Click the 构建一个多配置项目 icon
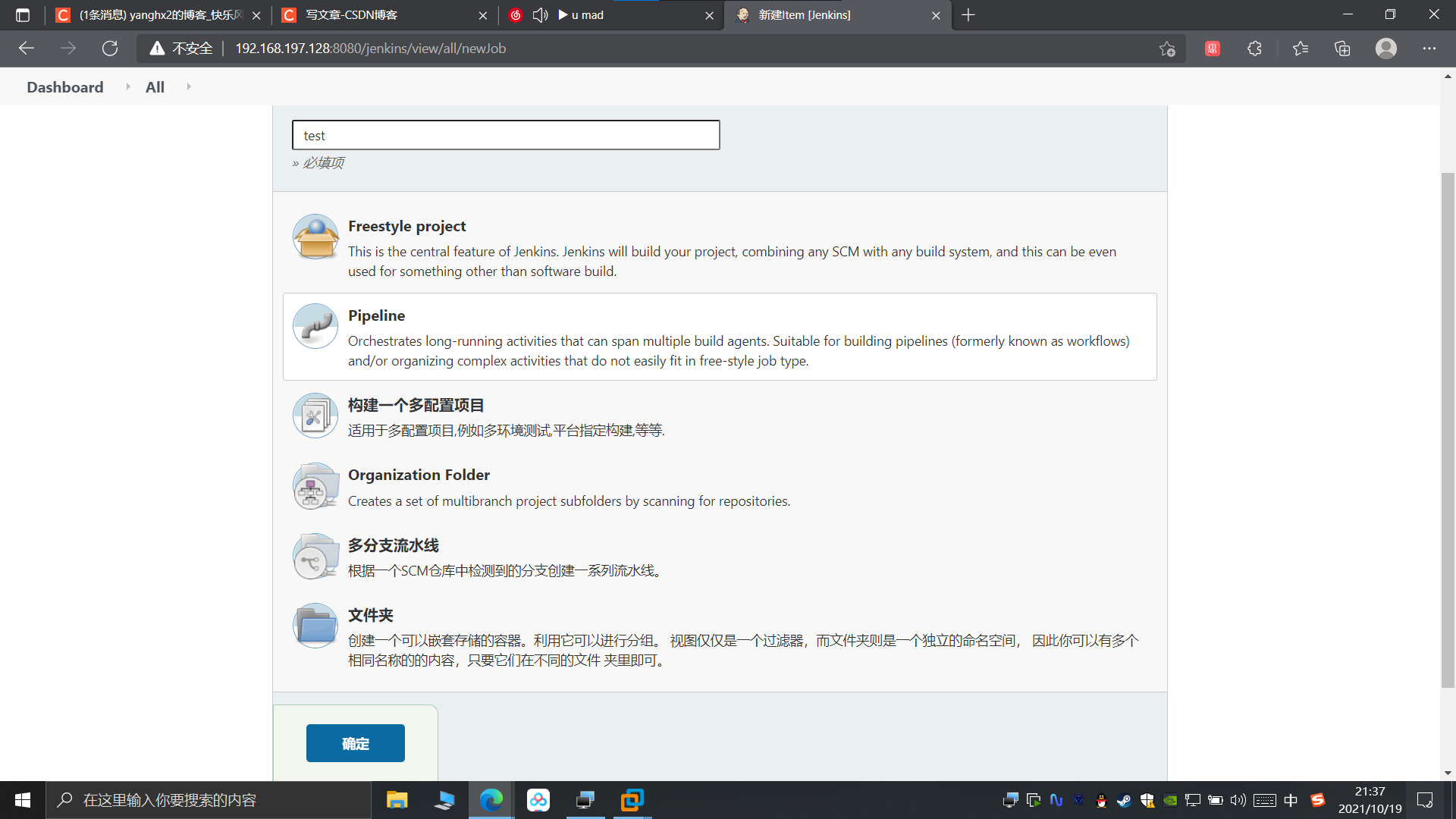 pos(315,416)
